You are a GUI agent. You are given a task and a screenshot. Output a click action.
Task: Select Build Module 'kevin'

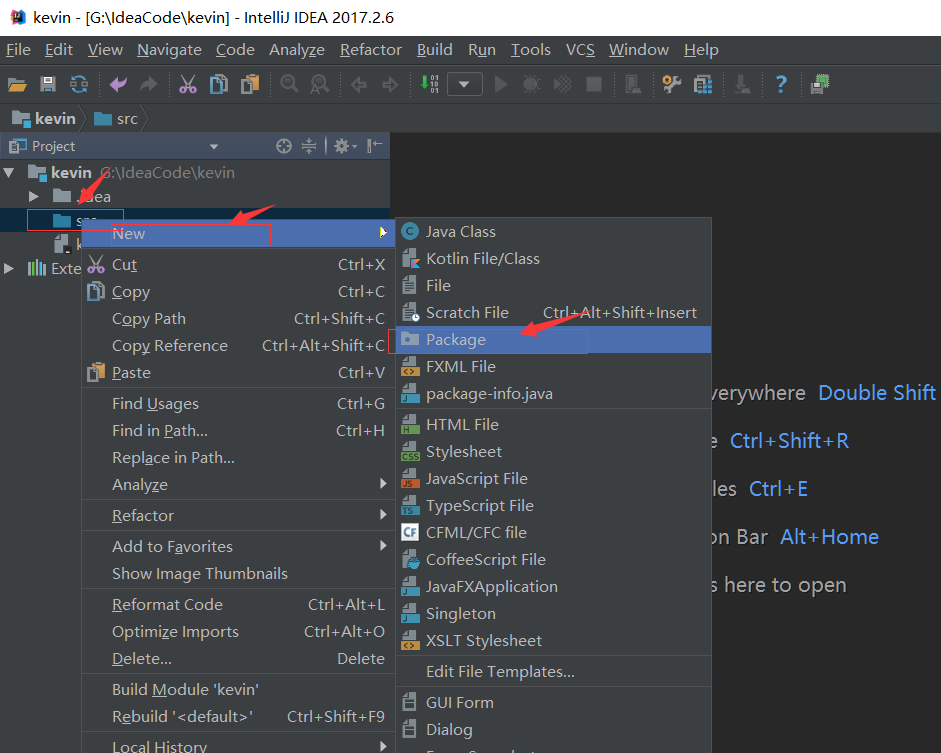pos(238,689)
